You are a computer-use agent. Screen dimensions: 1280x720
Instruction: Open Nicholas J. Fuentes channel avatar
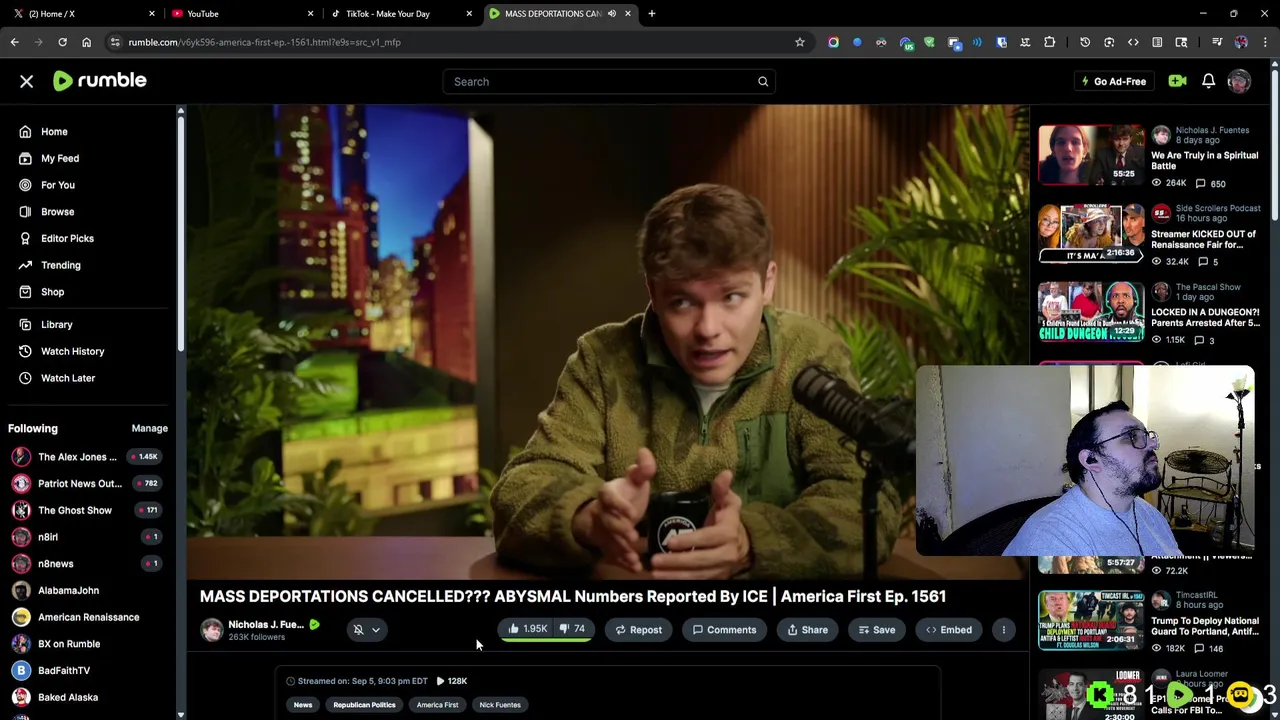tap(211, 630)
